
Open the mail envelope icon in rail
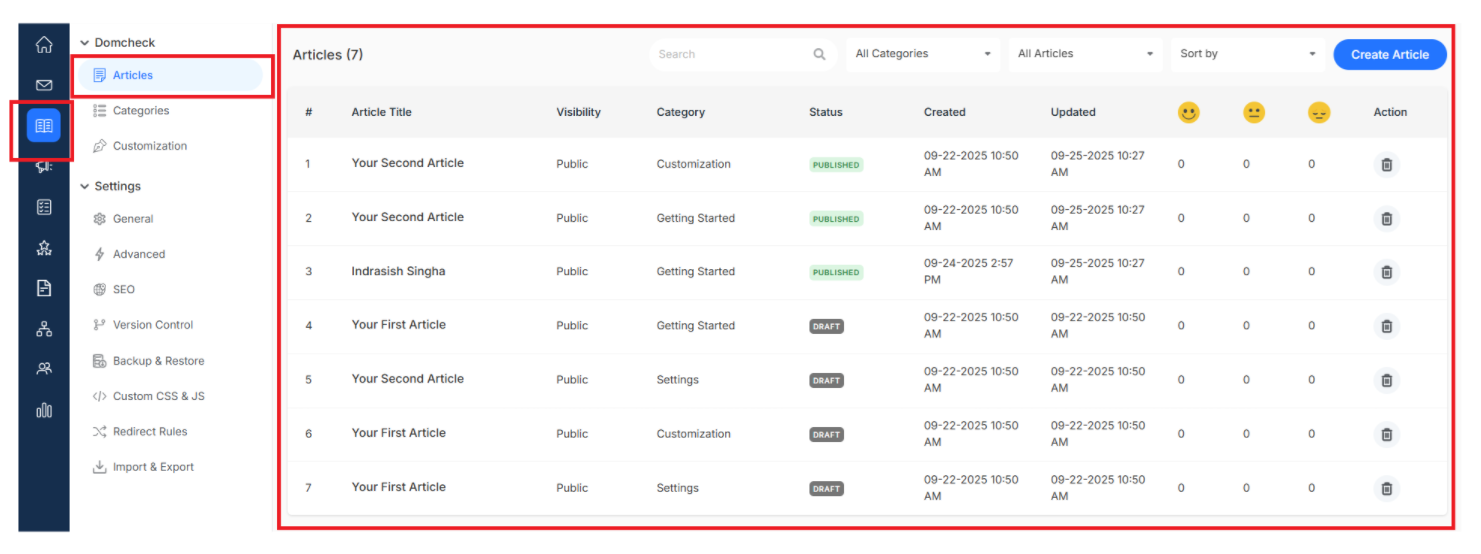coord(44,86)
